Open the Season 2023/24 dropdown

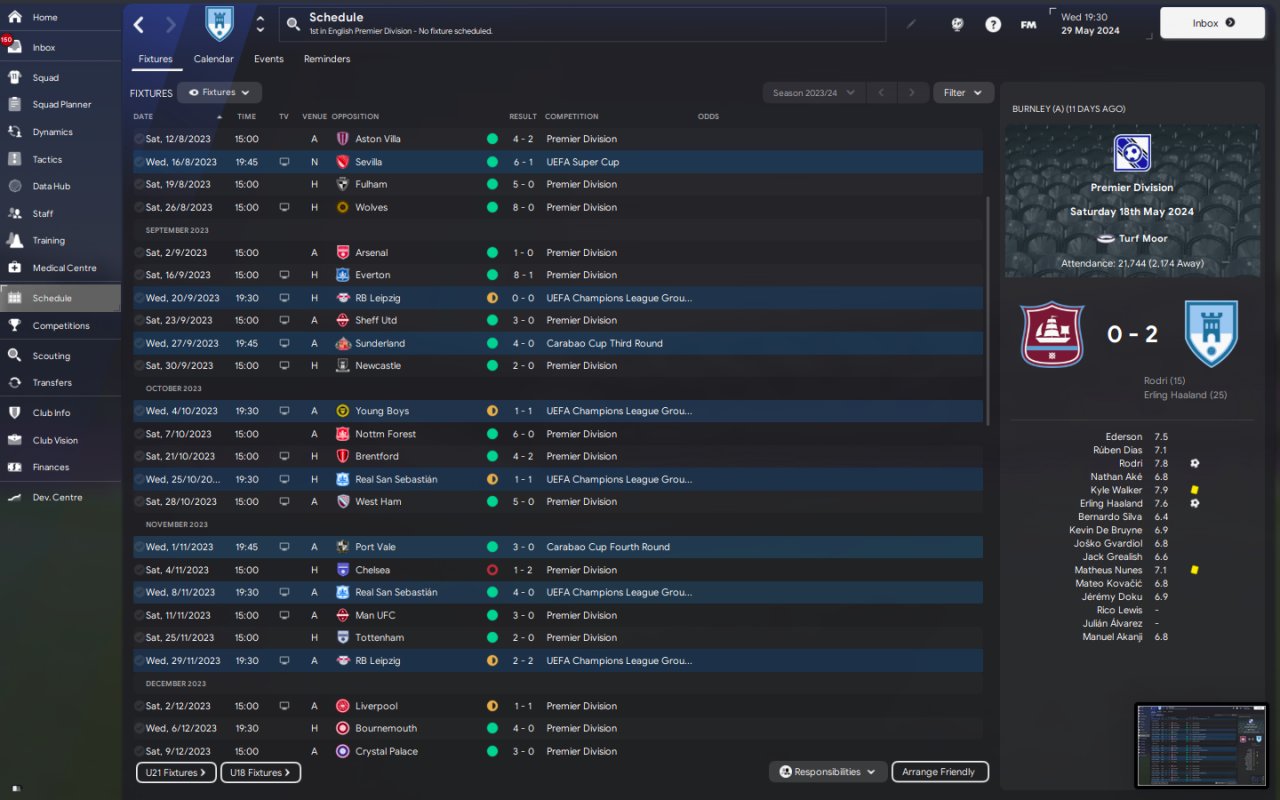pos(814,93)
